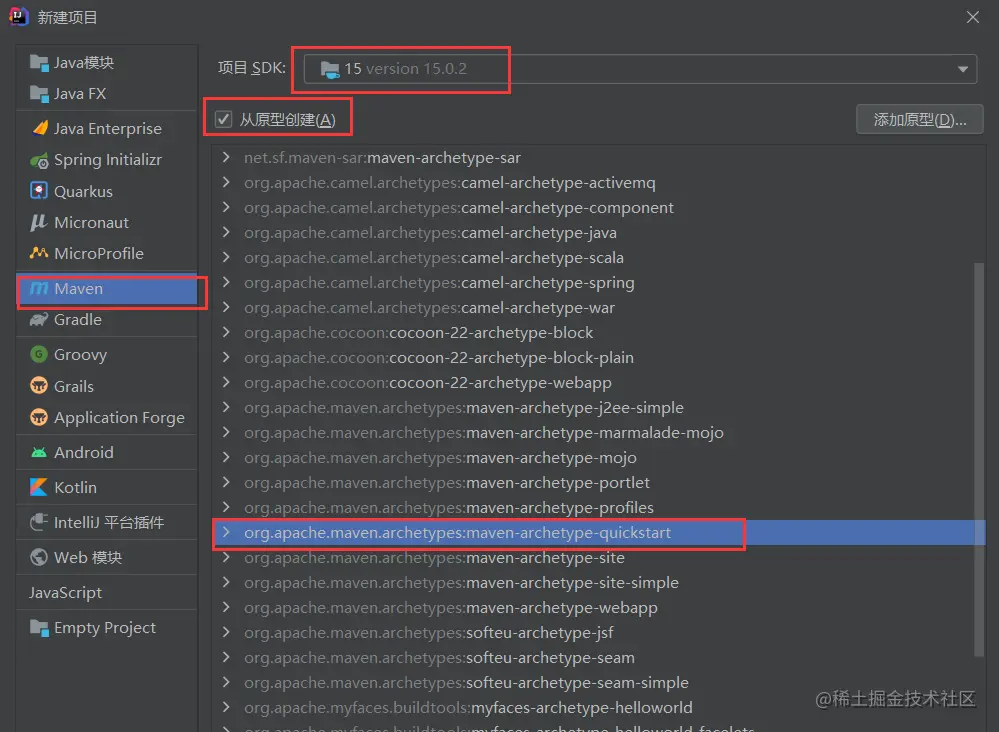This screenshot has height=732, width=999.
Task: Select camel-archetype-spring archetype
Action: [599, 282]
